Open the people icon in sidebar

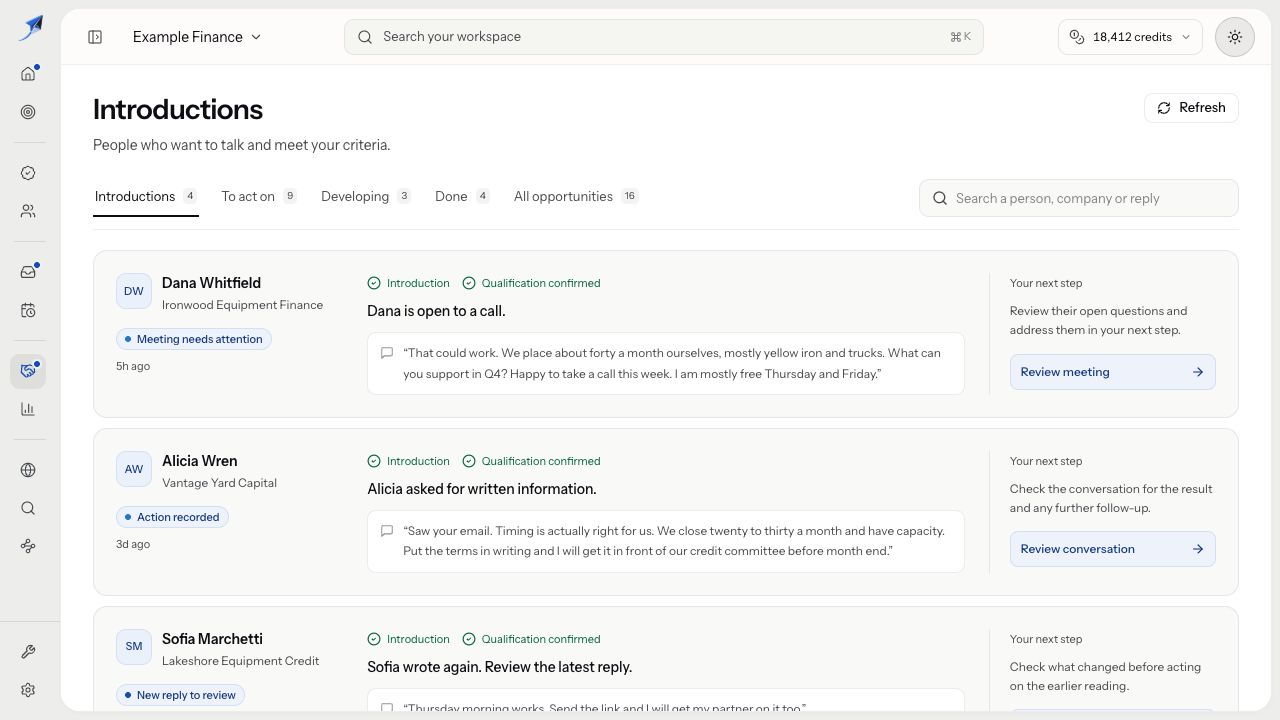pos(28,211)
